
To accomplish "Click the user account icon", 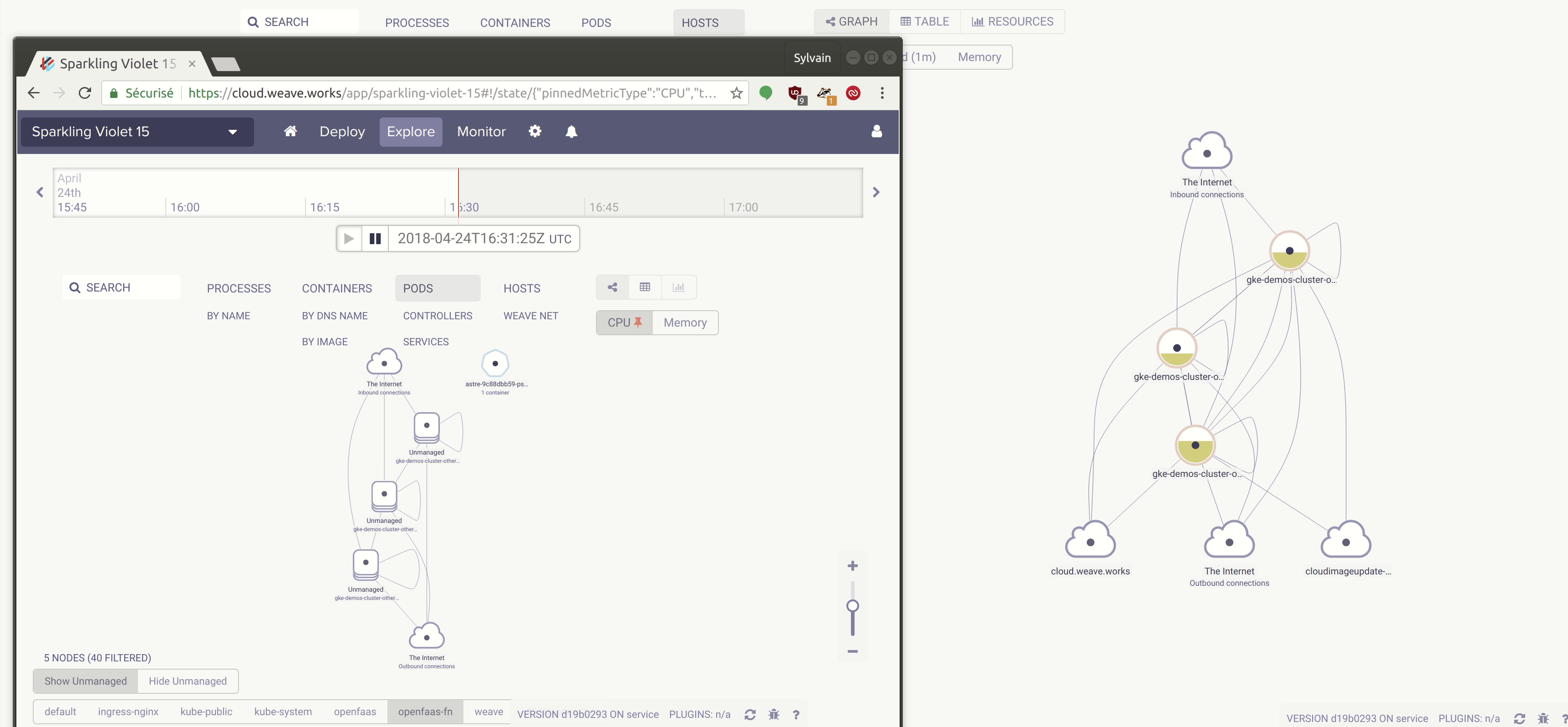I will pyautogui.click(x=876, y=132).
